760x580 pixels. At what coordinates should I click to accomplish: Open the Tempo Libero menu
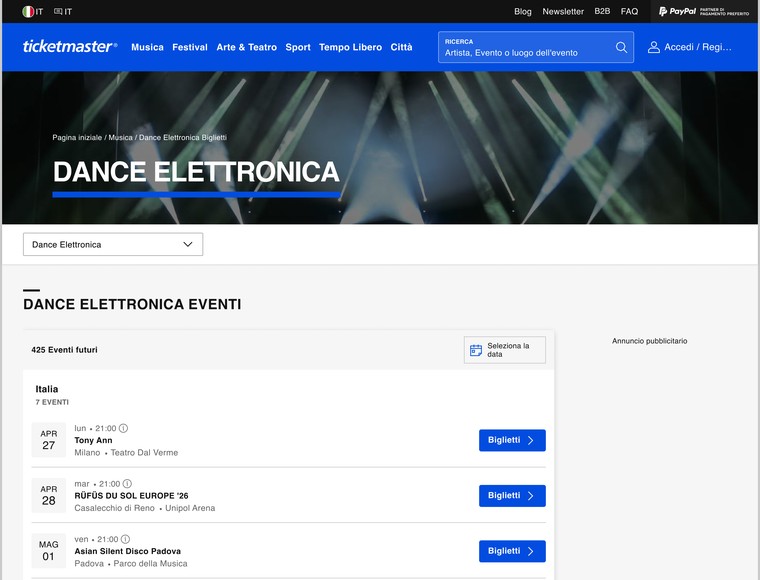click(350, 47)
